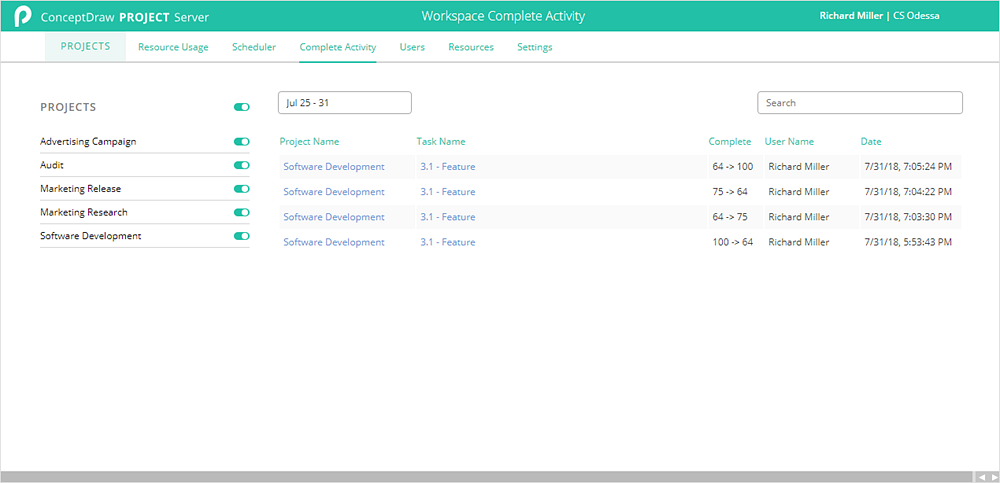Switch off Marketing Research project toggle
The height and width of the screenshot is (483, 1000).
click(241, 212)
